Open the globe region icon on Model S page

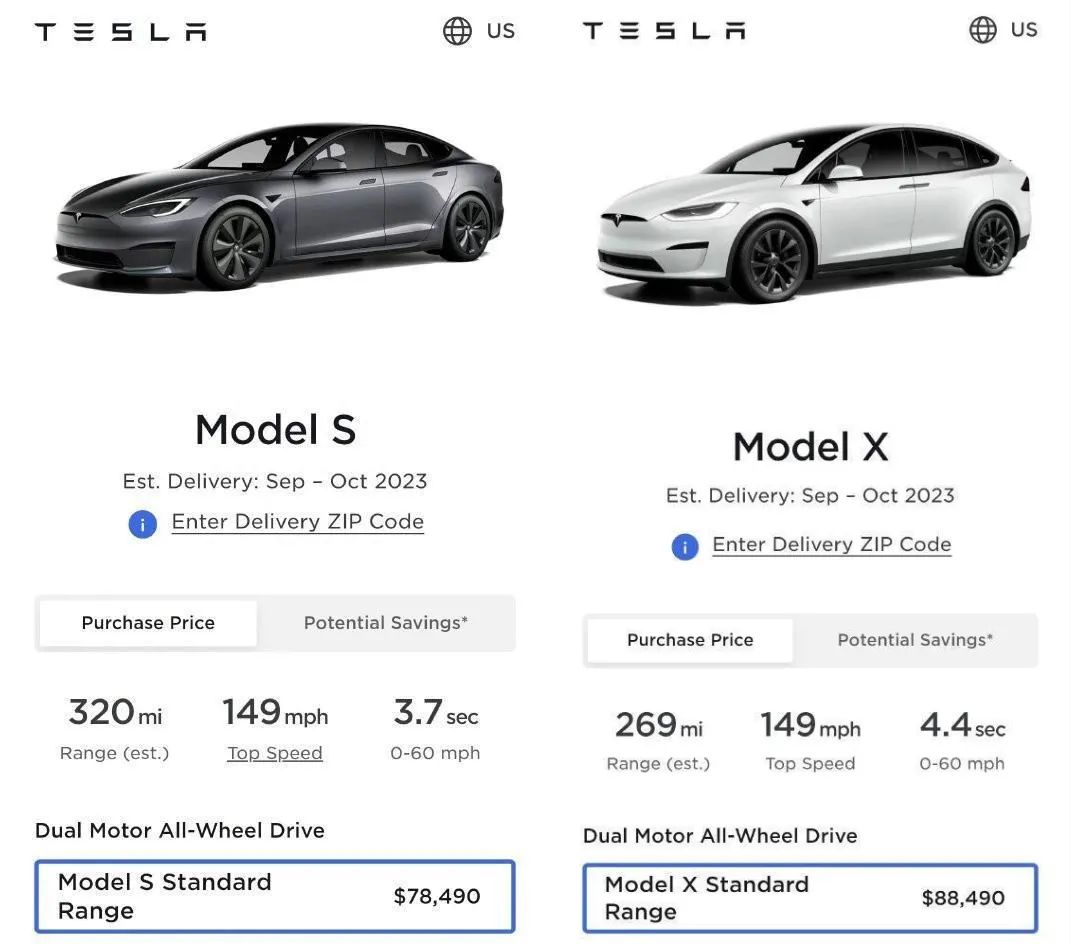[x=457, y=31]
